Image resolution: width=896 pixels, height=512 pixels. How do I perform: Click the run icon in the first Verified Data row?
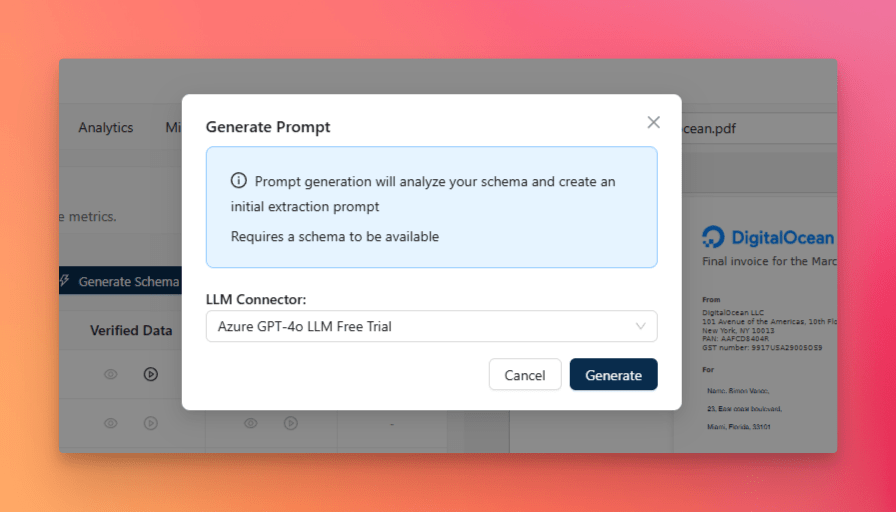coord(150,374)
